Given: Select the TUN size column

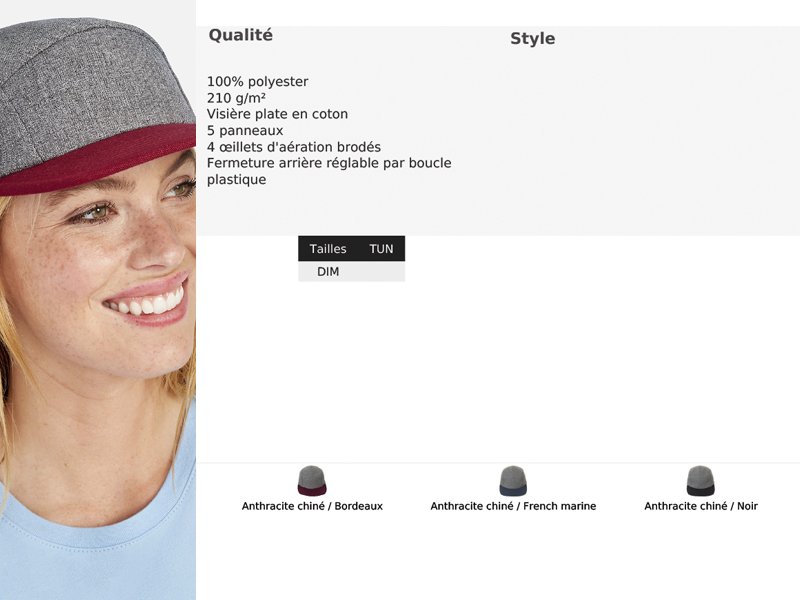Looking at the screenshot, I should [381, 249].
